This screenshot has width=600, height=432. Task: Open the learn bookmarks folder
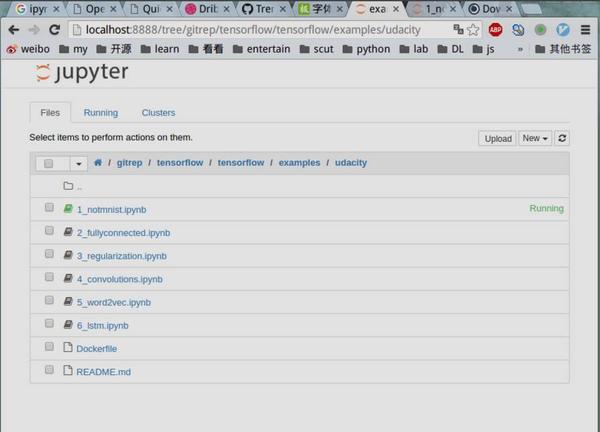[x=160, y=49]
